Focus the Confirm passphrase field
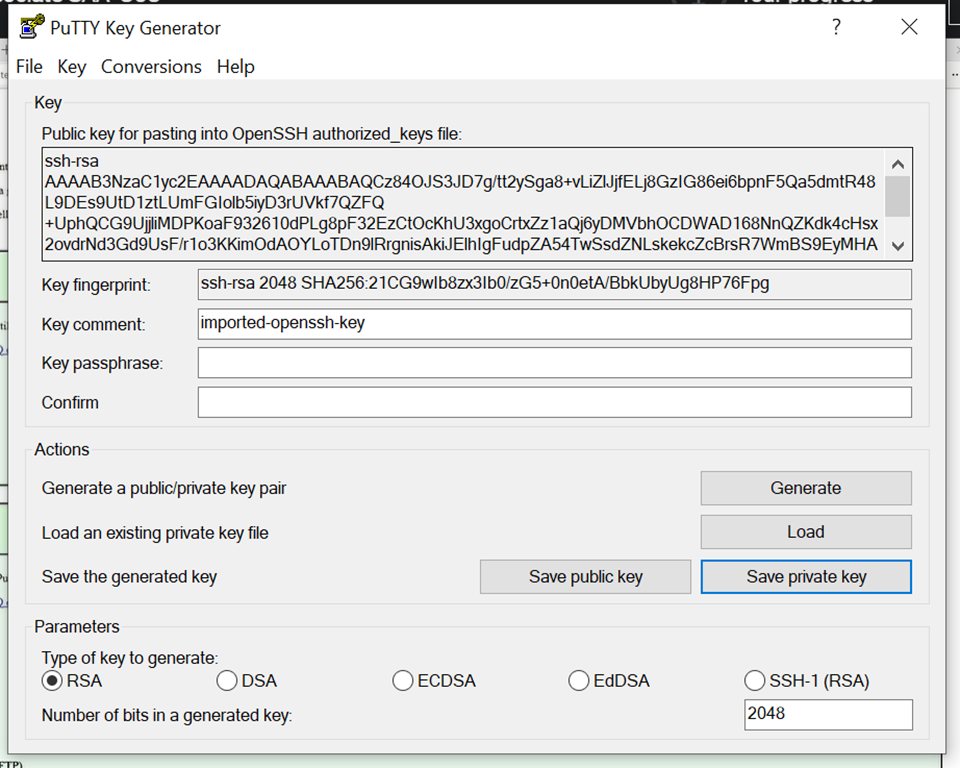This screenshot has width=960, height=768. point(555,402)
